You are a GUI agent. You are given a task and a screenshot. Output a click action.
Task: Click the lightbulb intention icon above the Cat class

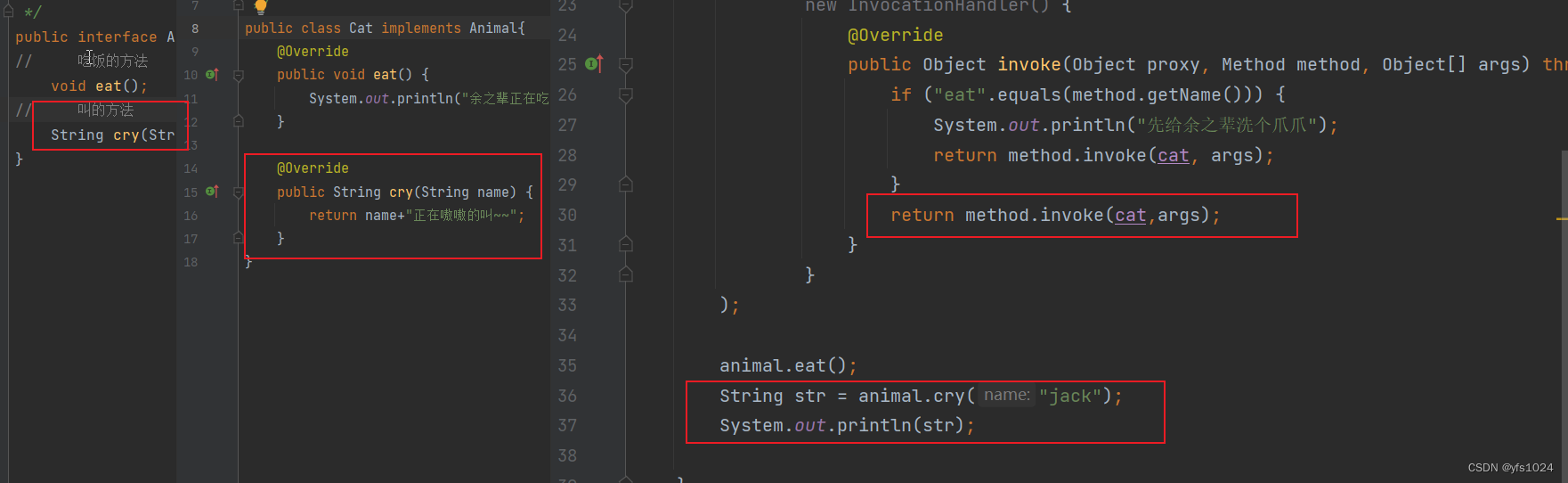[x=260, y=7]
